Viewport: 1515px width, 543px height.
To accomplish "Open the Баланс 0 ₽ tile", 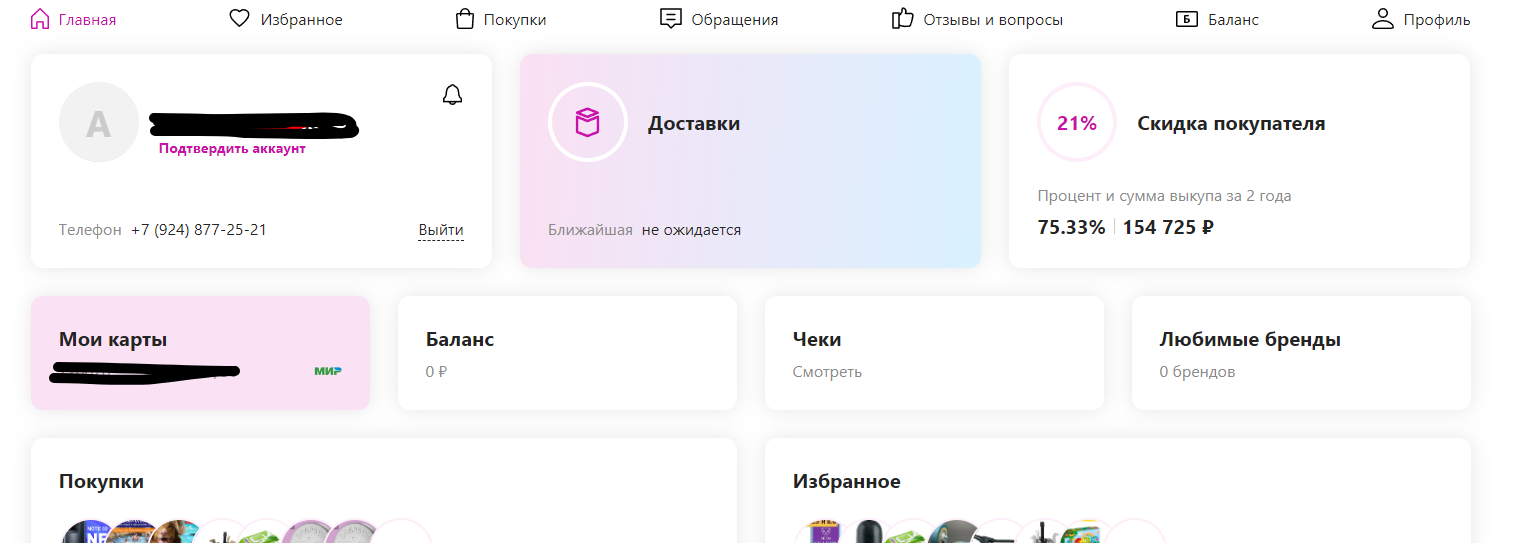I will pyautogui.click(x=567, y=353).
